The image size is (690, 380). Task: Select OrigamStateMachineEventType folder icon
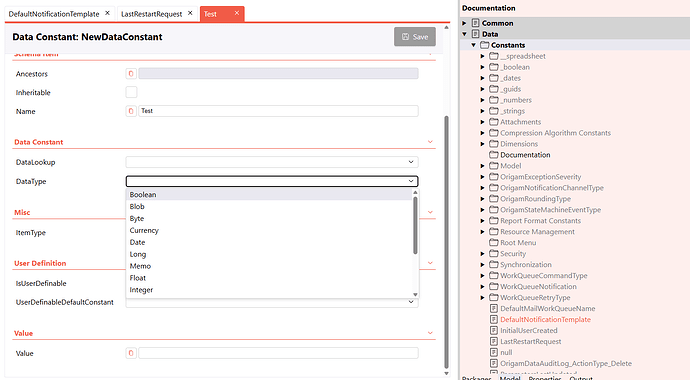coord(494,210)
